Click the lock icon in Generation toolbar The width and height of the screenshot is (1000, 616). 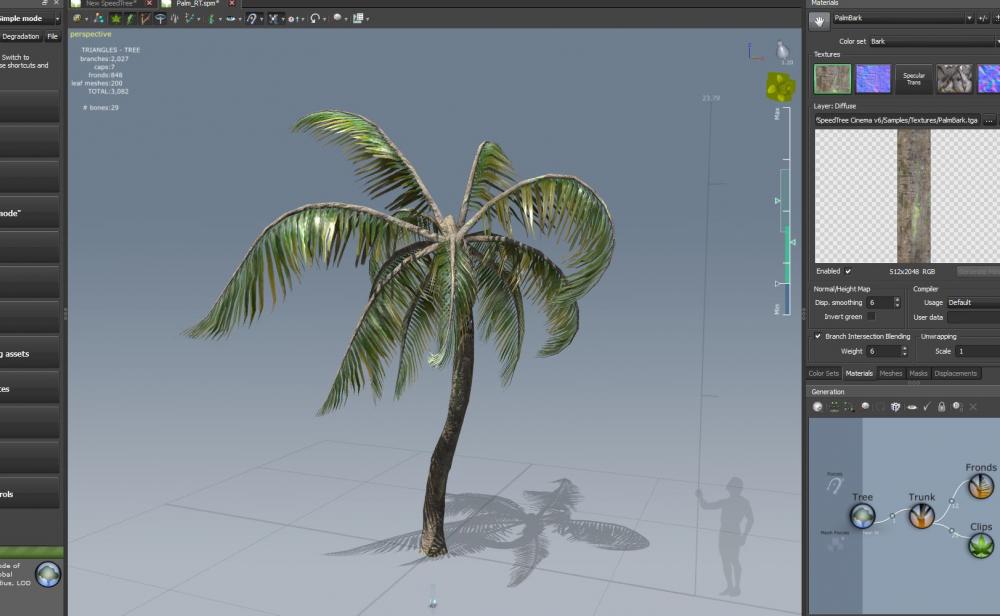pyautogui.click(x=940, y=407)
